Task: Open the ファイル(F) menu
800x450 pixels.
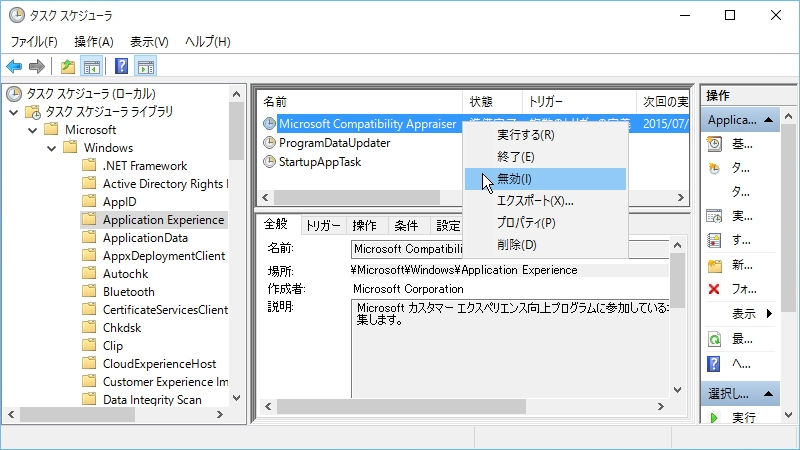Action: 34,41
